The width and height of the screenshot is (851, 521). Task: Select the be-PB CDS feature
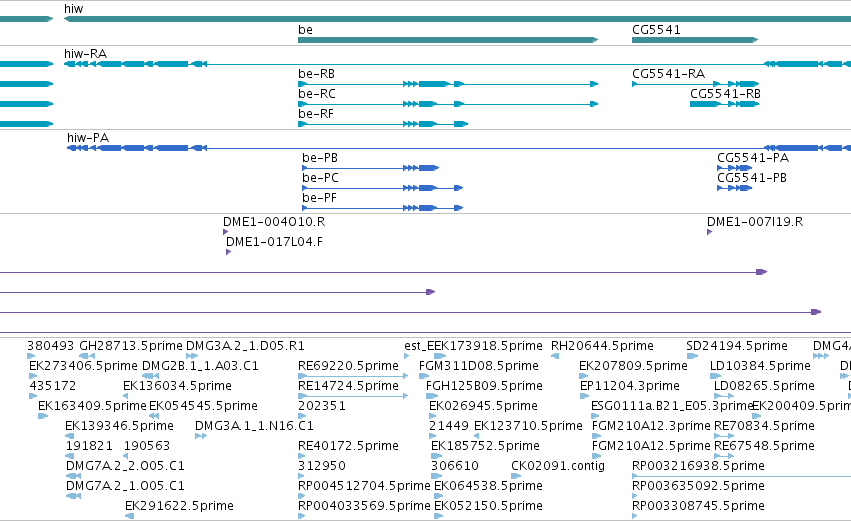click(x=370, y=168)
